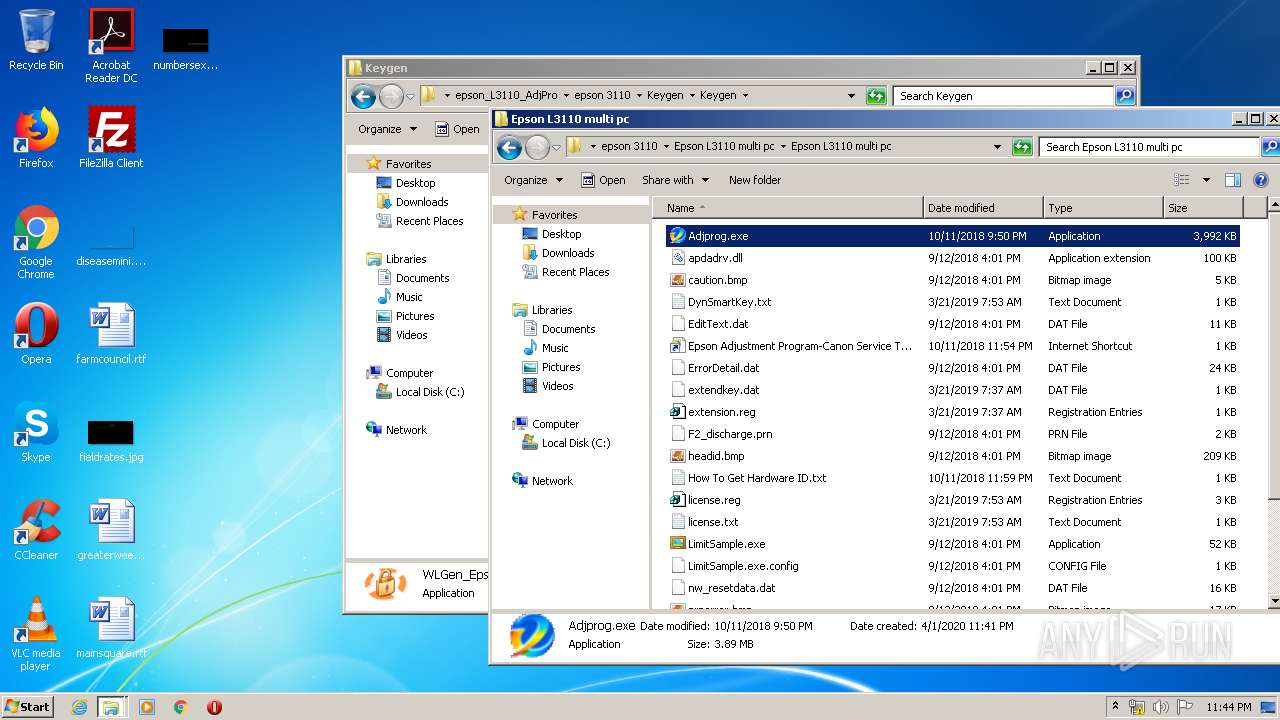Refresh the Epson L3110 multi pc folder
1280x720 pixels.
1022,147
